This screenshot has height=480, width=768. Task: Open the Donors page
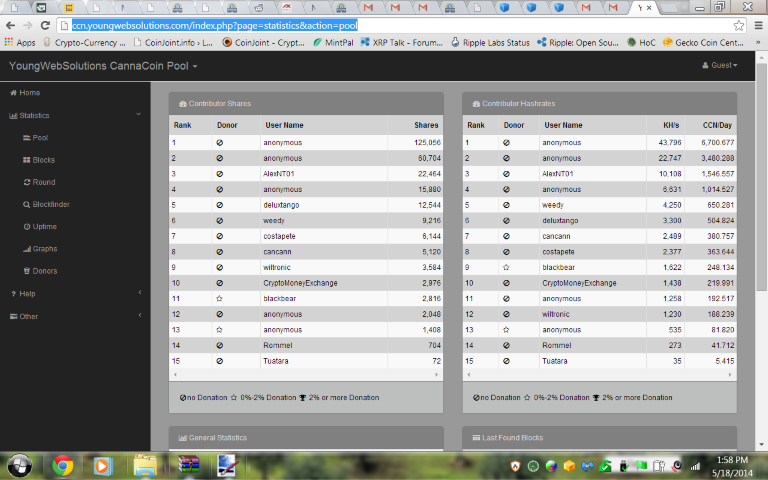pos(45,270)
